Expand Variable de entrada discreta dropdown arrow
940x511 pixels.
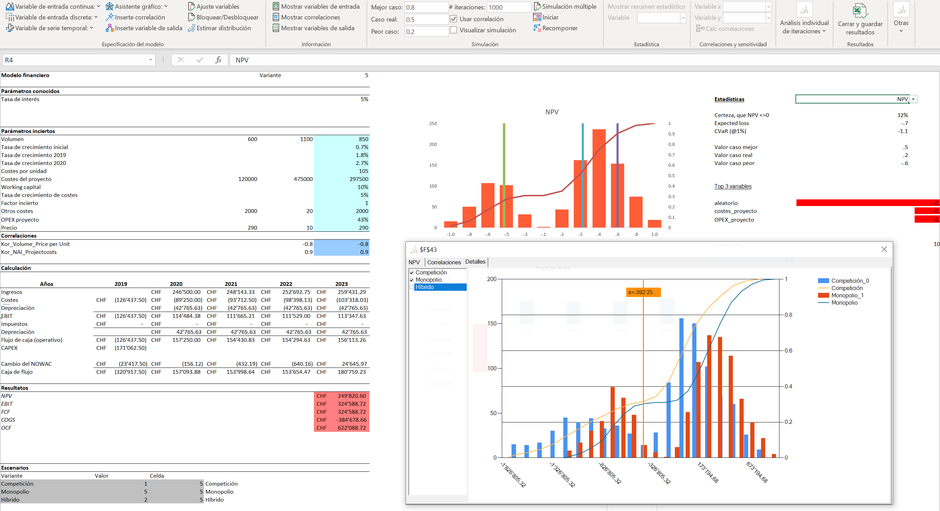(x=96, y=17)
